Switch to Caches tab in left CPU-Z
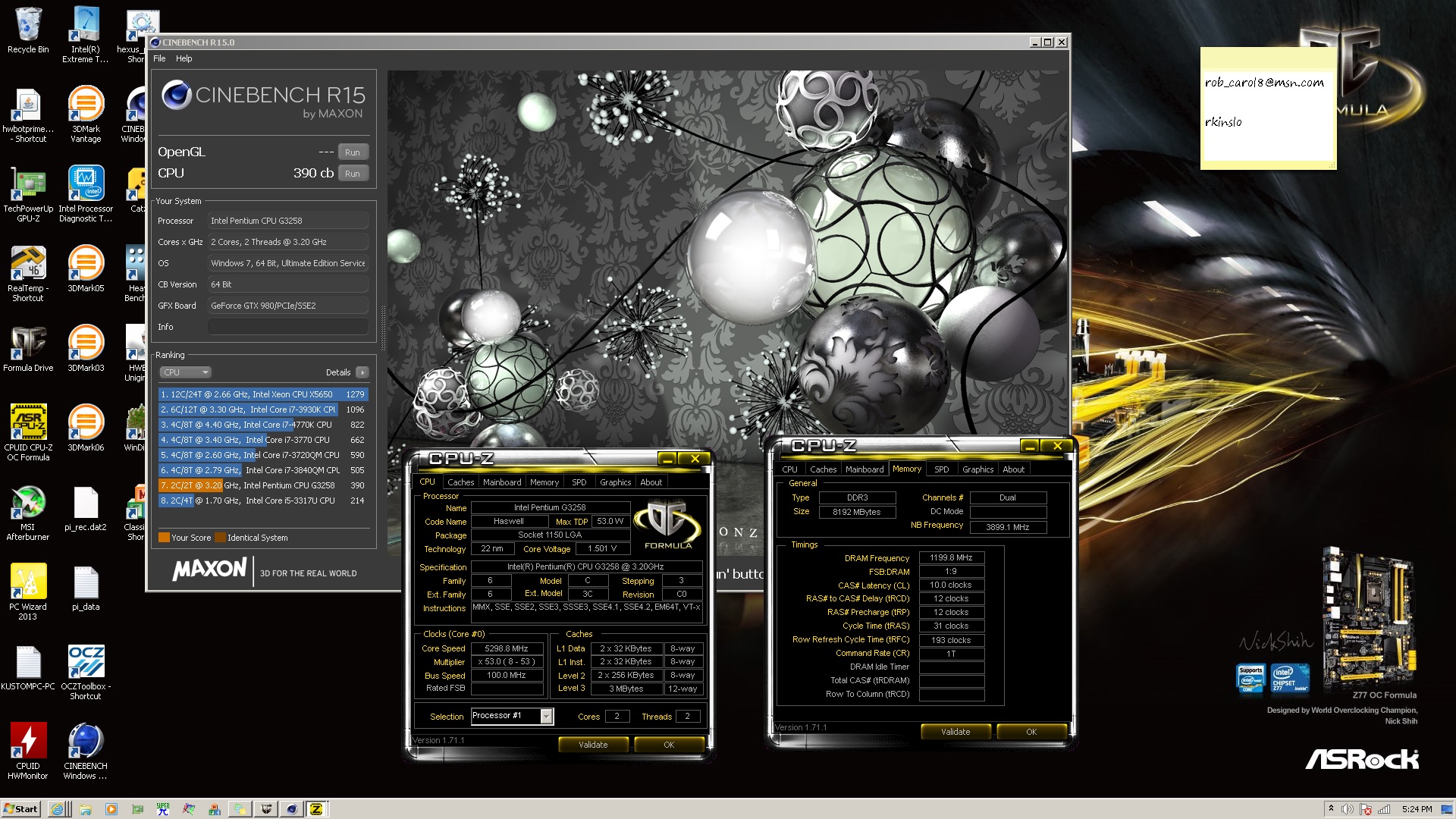 pyautogui.click(x=460, y=482)
